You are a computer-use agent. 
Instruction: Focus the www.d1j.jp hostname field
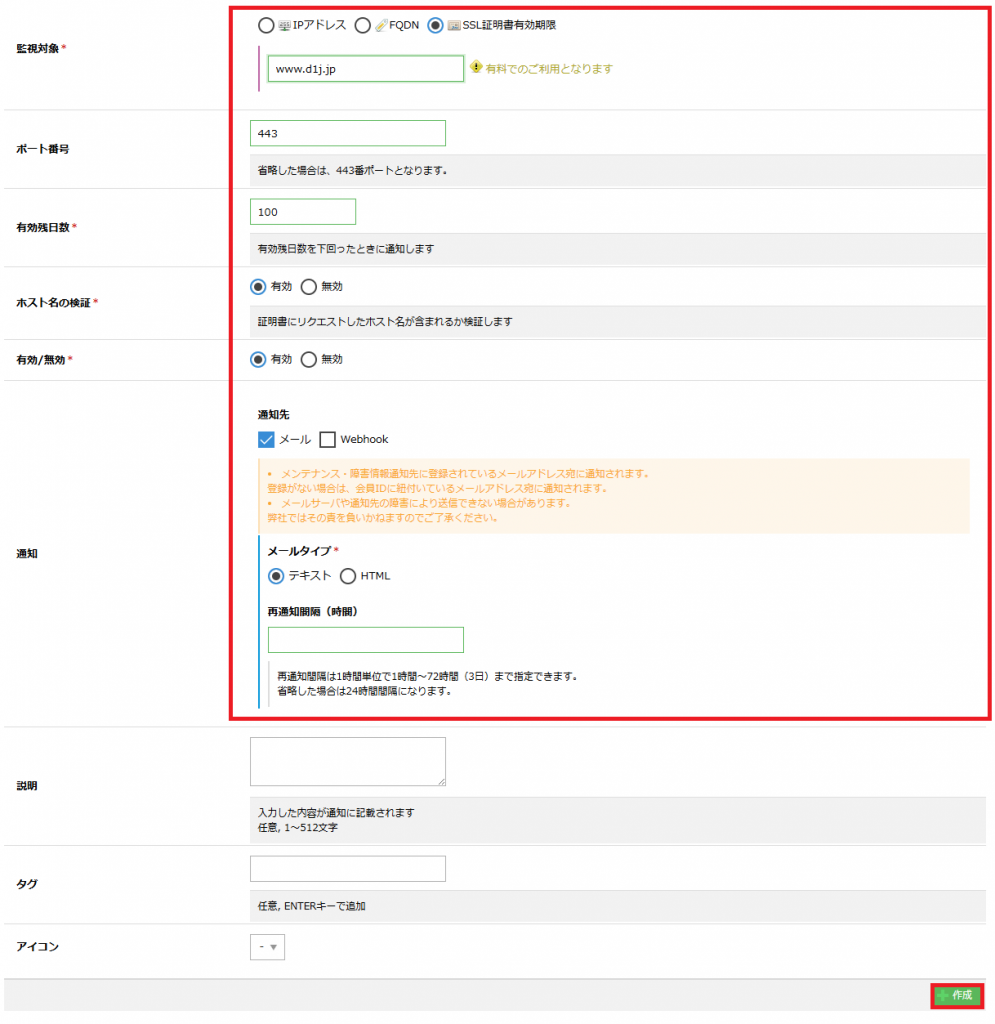[x=365, y=69]
